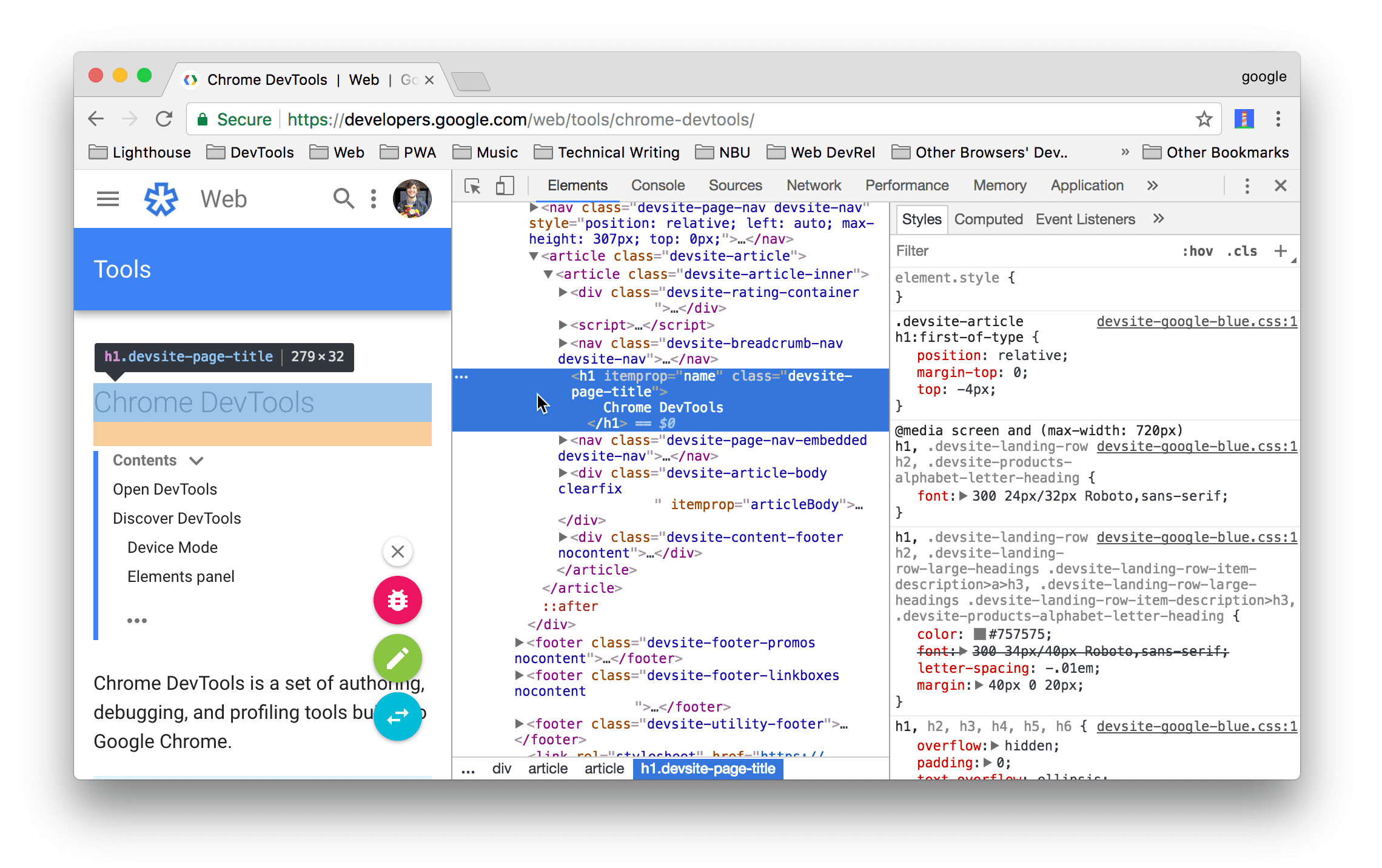The height and width of the screenshot is (868, 1382).
Task: Click the blue swap/toggle arrows icon
Action: 397,713
